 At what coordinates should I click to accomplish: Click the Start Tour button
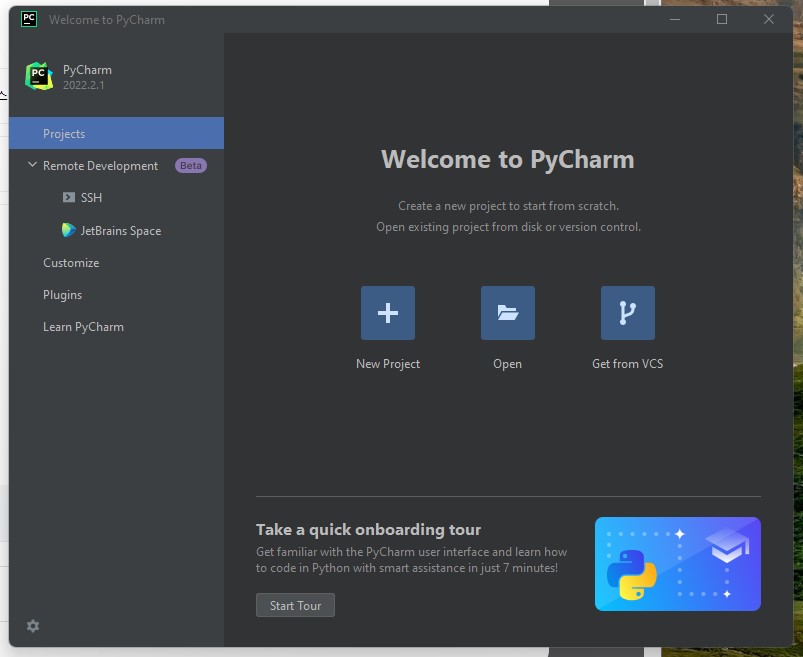(x=295, y=605)
